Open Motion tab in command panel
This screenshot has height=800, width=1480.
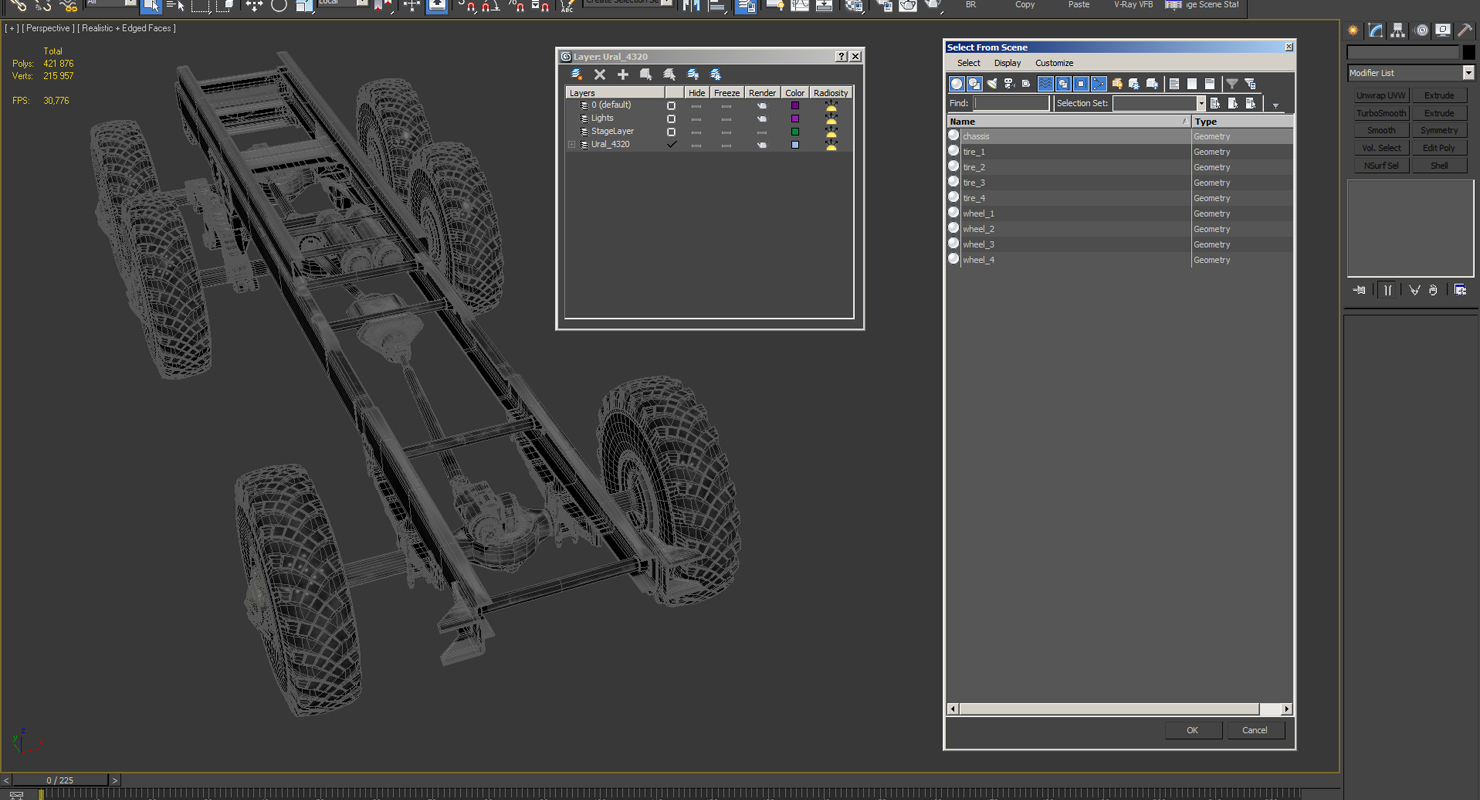pos(1421,30)
